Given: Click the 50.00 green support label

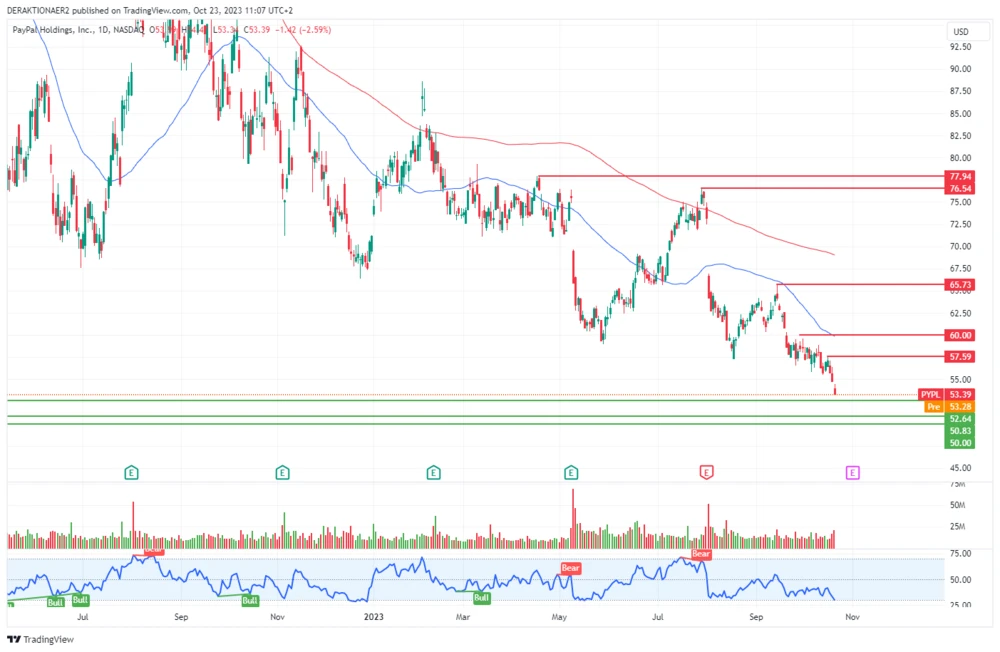Looking at the screenshot, I should (960, 442).
